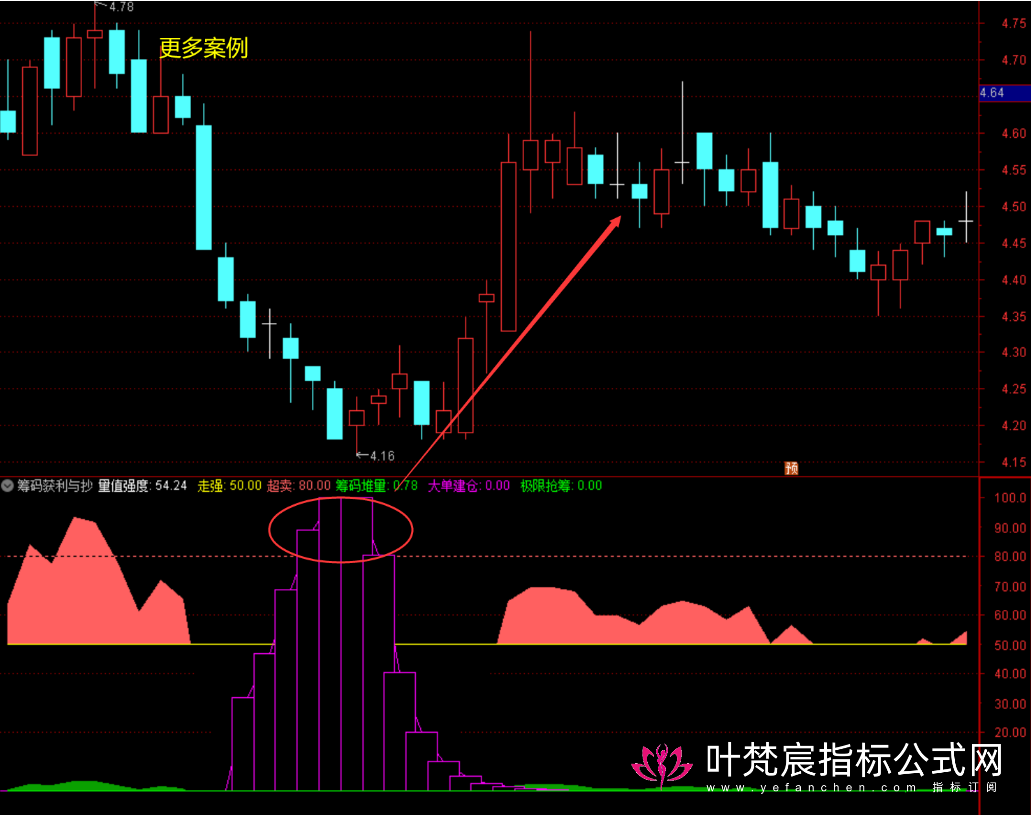The image size is (1031, 815).
Task: Click the 量值强度: 54.24 readout
Action: click(x=143, y=486)
